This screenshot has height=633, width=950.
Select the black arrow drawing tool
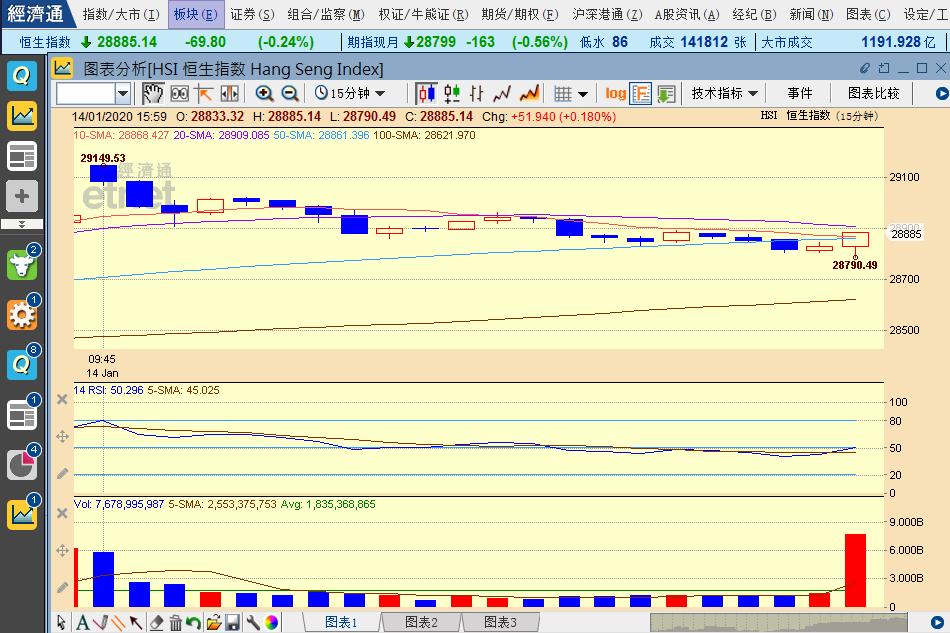[x=136, y=622]
